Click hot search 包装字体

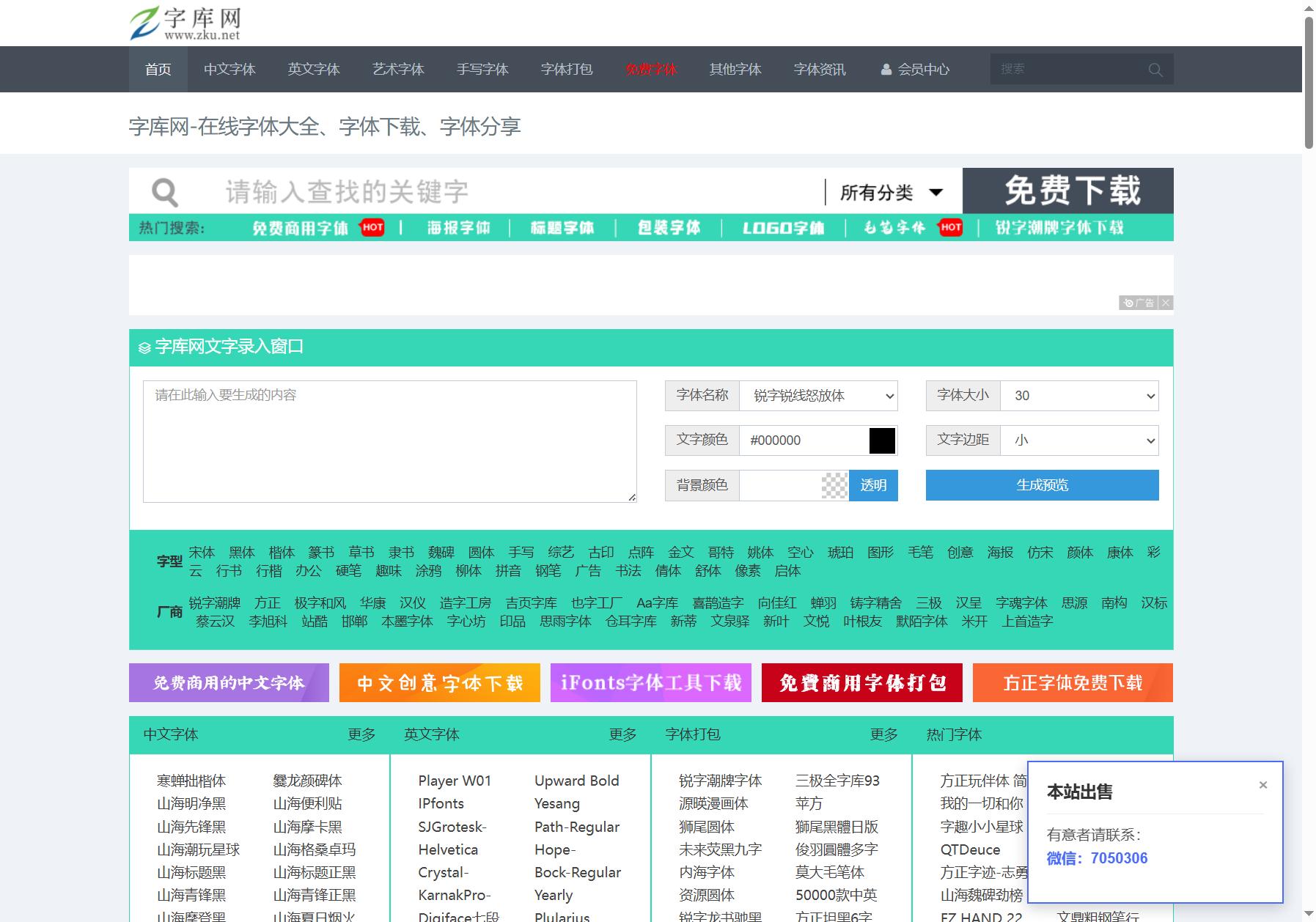click(669, 228)
